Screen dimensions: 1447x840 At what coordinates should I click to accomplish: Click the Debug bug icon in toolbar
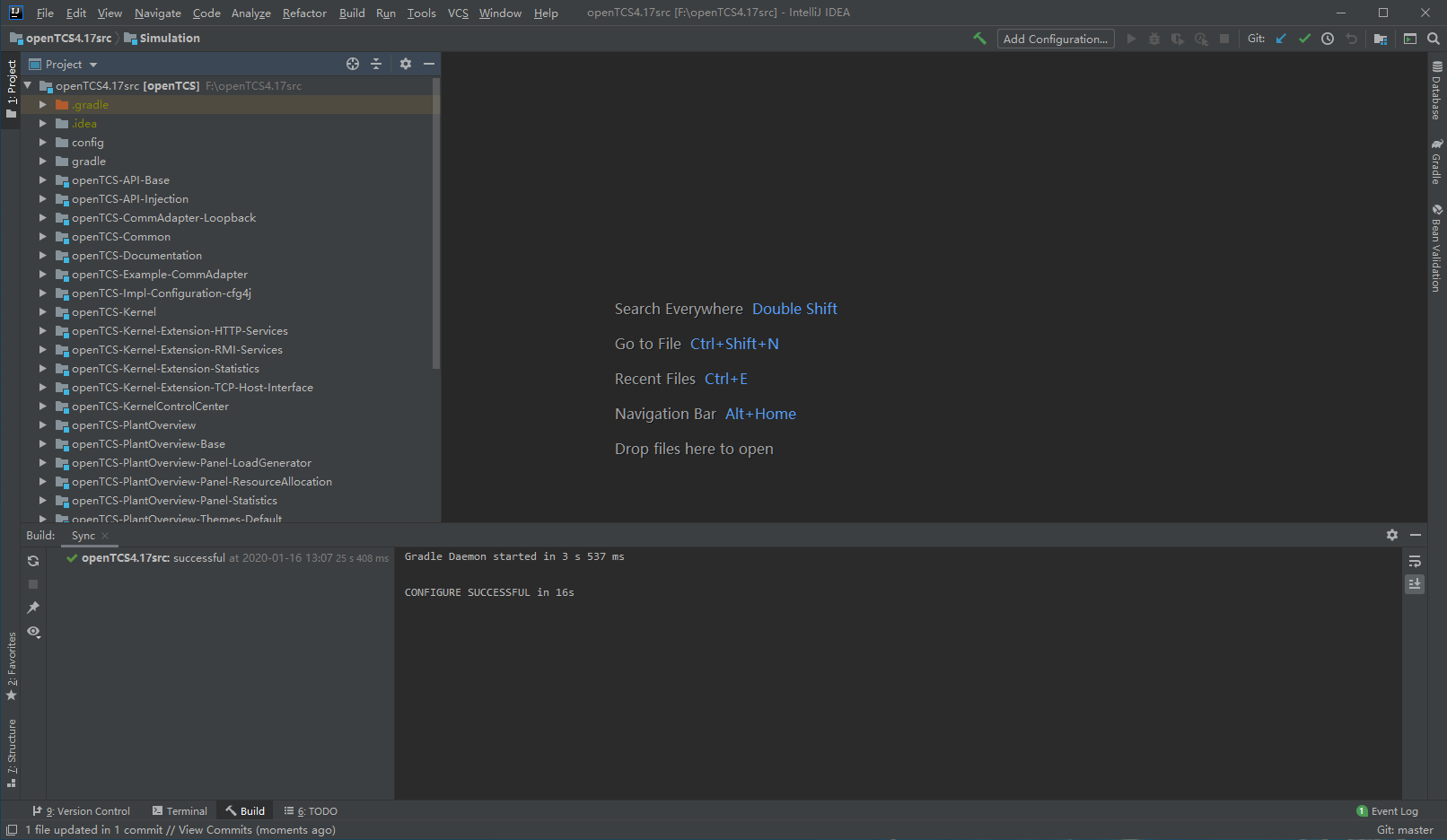tap(1154, 39)
